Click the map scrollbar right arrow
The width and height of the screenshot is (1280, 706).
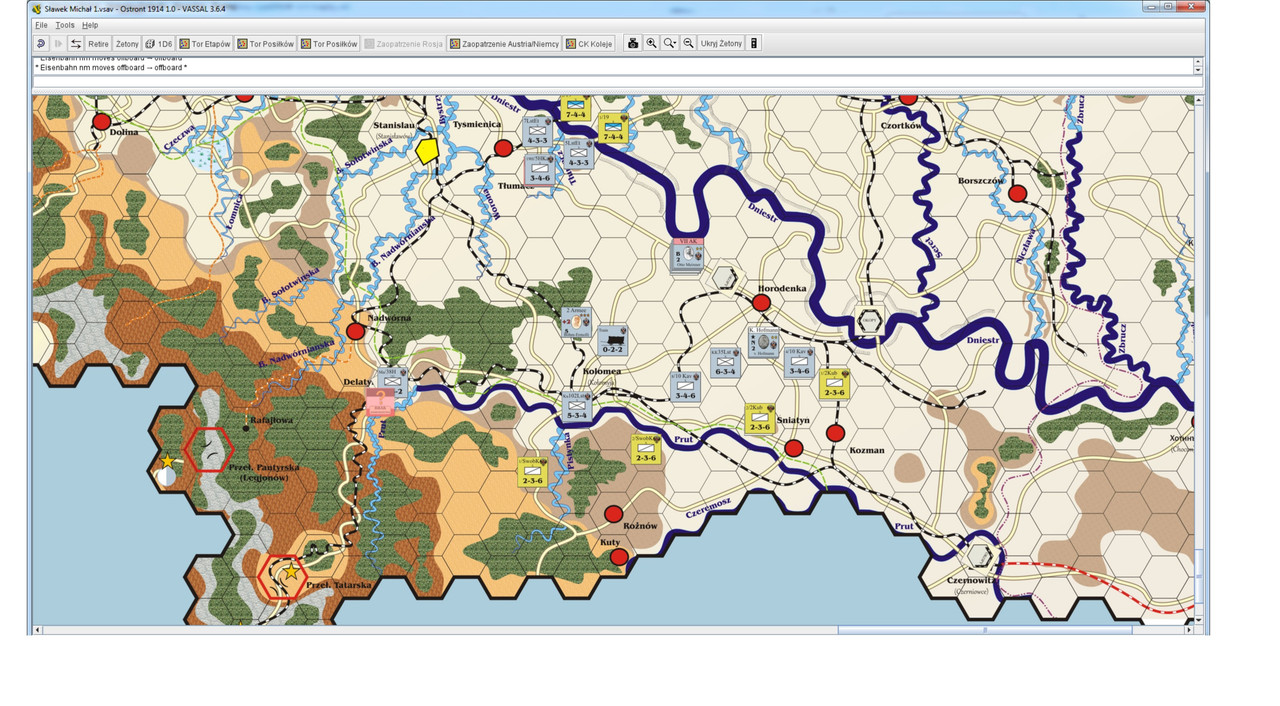click(1189, 630)
